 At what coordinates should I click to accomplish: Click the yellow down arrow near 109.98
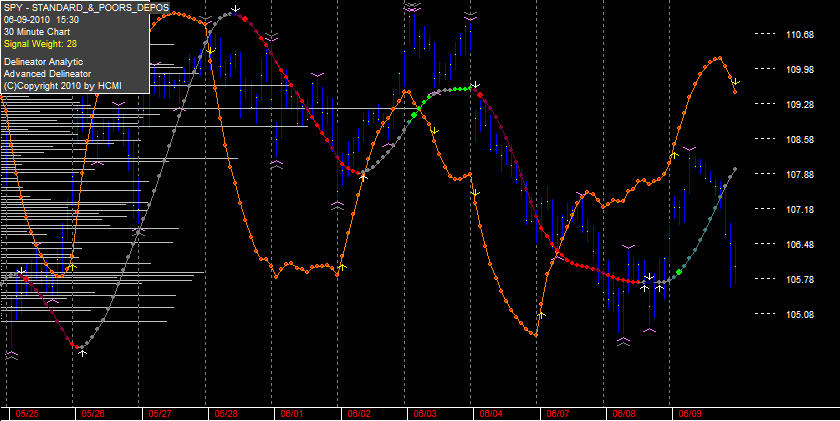pyautogui.click(x=737, y=82)
